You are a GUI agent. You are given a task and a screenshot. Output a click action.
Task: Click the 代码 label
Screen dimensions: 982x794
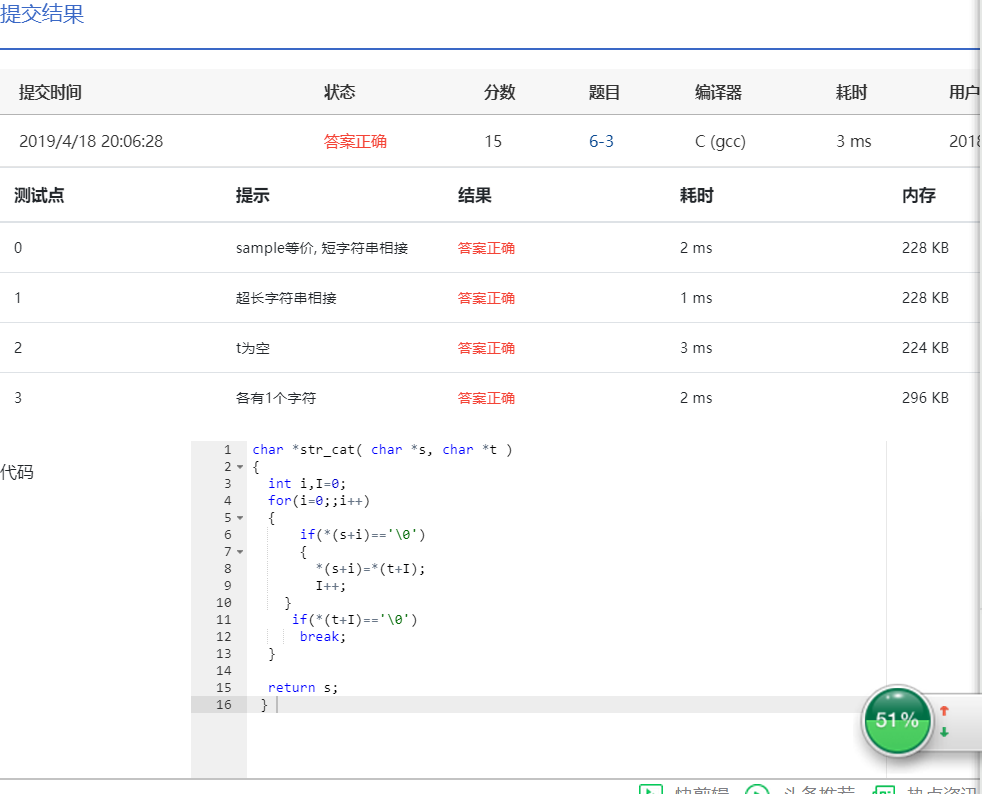click(17, 472)
